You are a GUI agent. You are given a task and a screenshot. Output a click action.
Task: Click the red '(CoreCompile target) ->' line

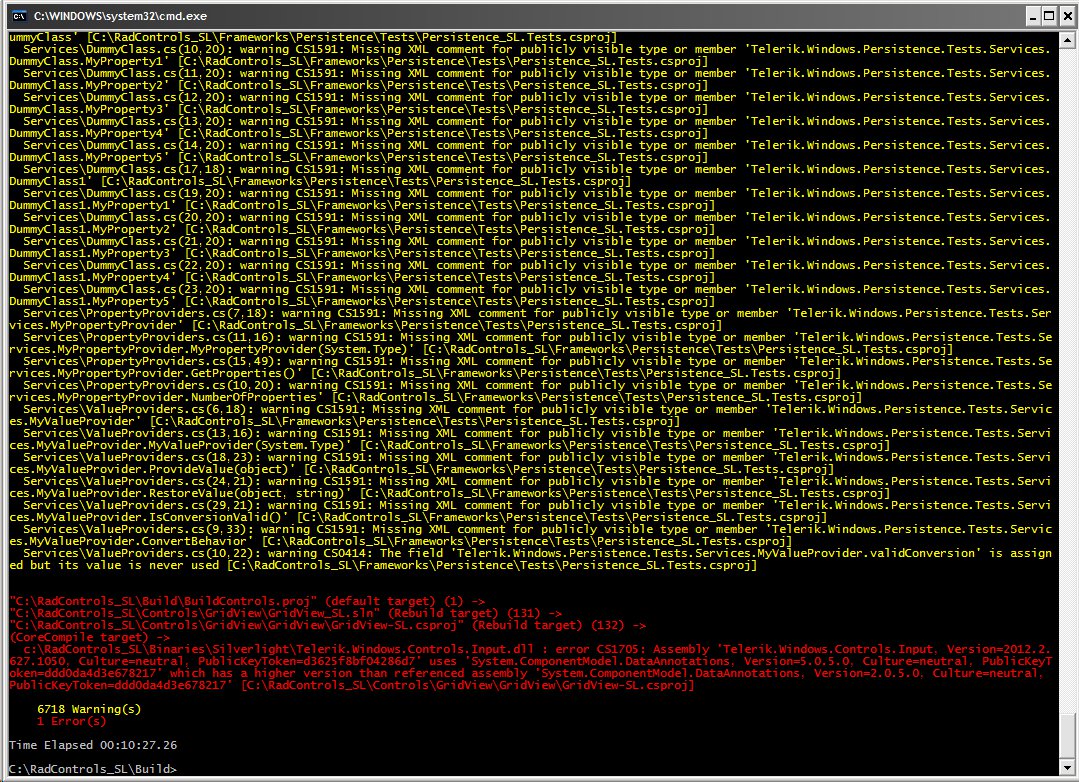(89, 637)
